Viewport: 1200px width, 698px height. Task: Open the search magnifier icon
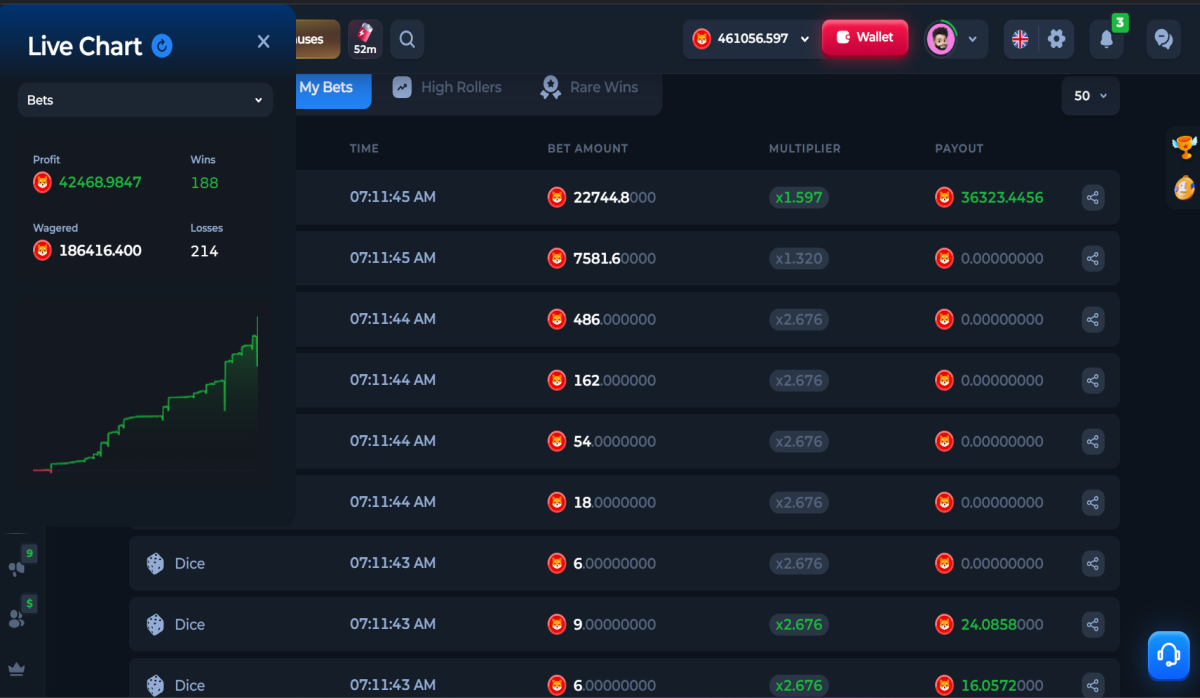click(407, 40)
